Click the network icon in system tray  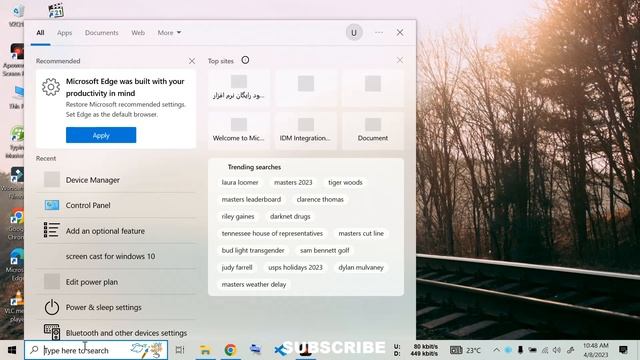(544, 350)
